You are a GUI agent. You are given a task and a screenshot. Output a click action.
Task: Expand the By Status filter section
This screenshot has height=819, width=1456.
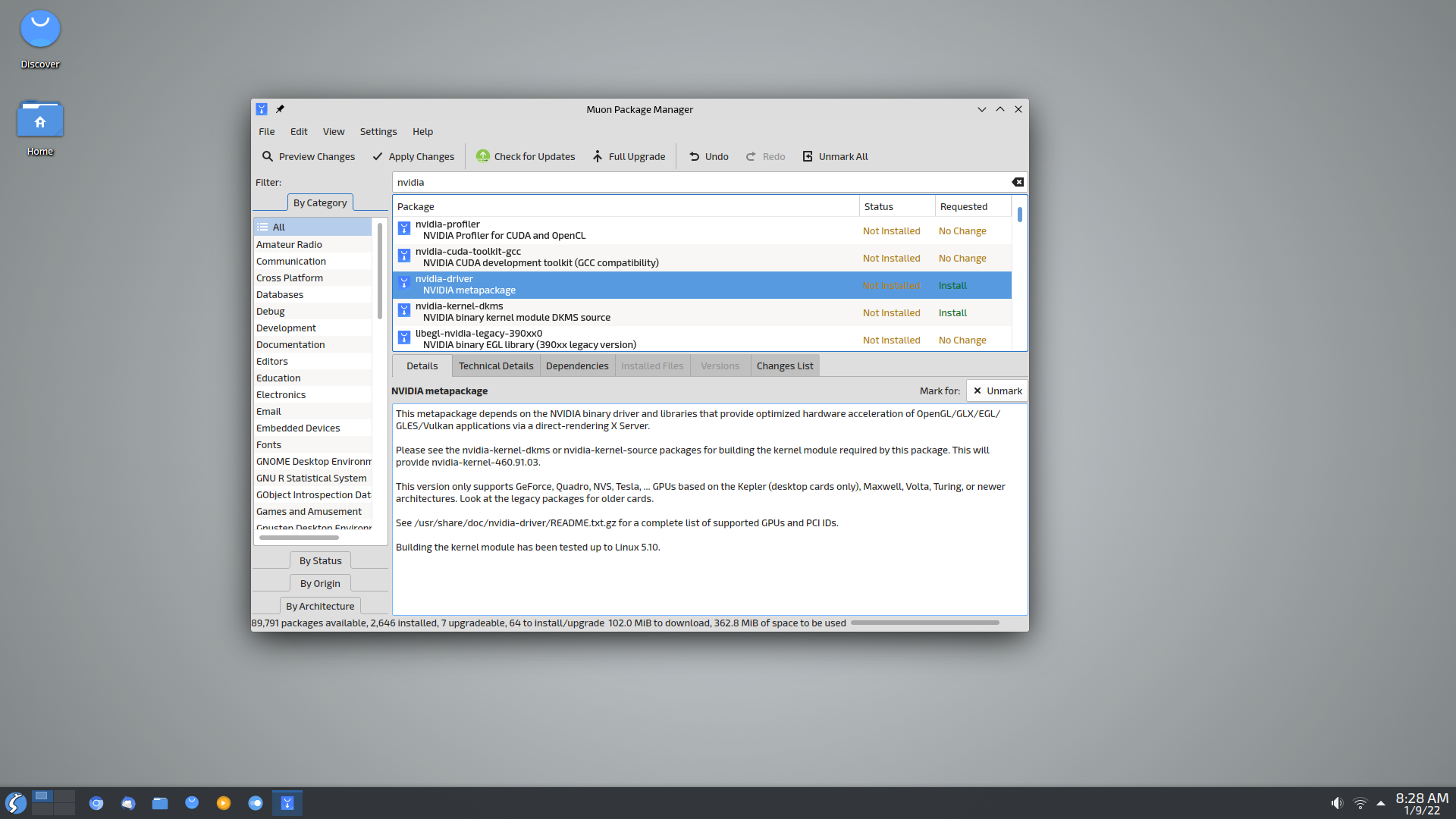[x=320, y=560]
